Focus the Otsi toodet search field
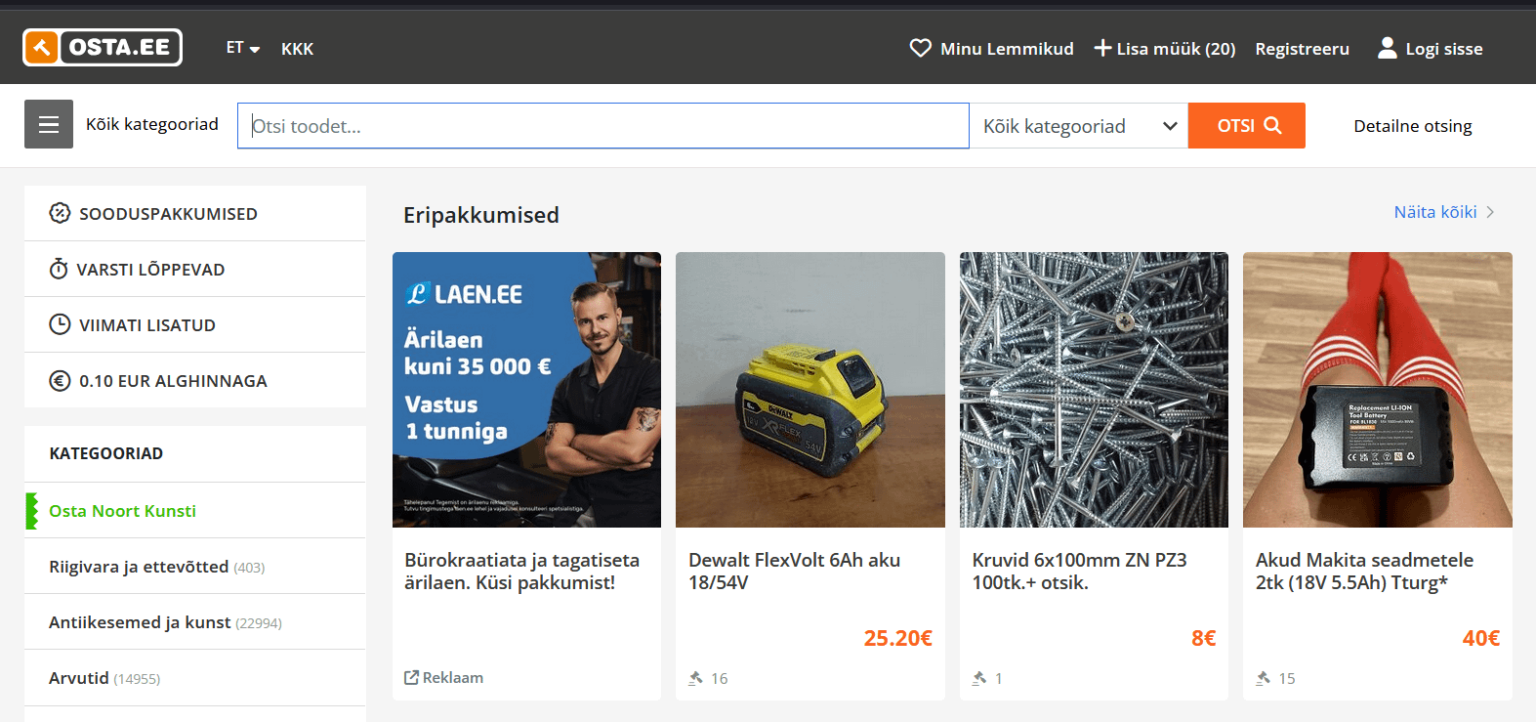This screenshot has height=722, width=1536. [x=603, y=126]
